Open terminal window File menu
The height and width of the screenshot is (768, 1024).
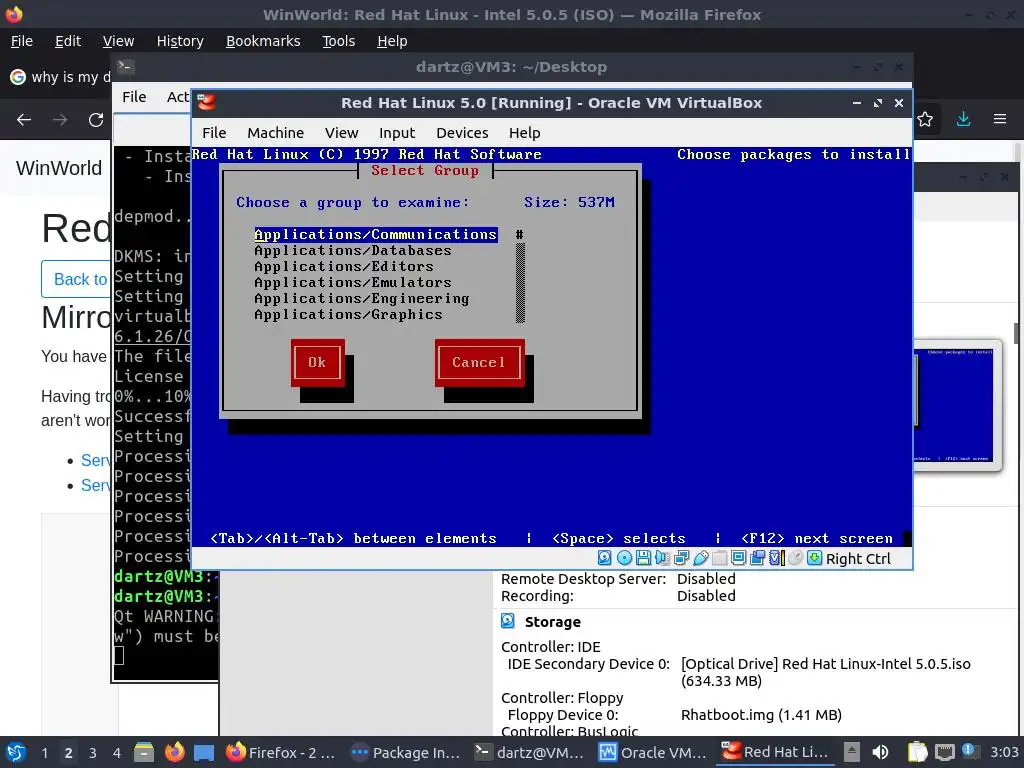[134, 97]
